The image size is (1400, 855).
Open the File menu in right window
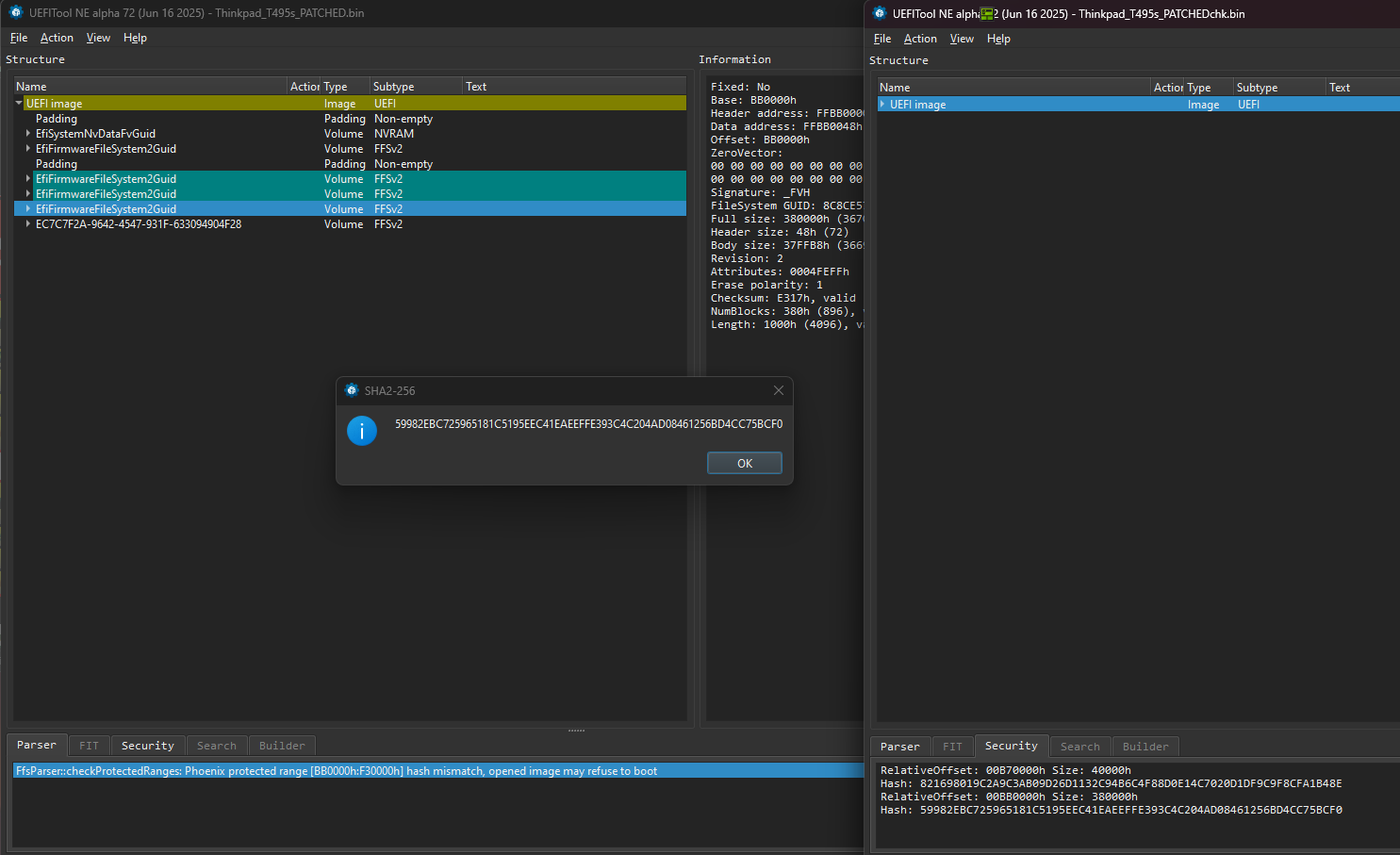pyautogui.click(x=881, y=39)
